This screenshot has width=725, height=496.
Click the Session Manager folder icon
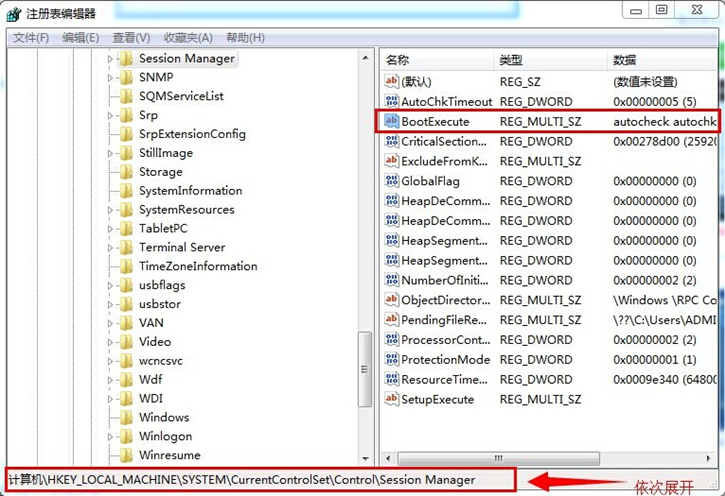click(x=126, y=59)
